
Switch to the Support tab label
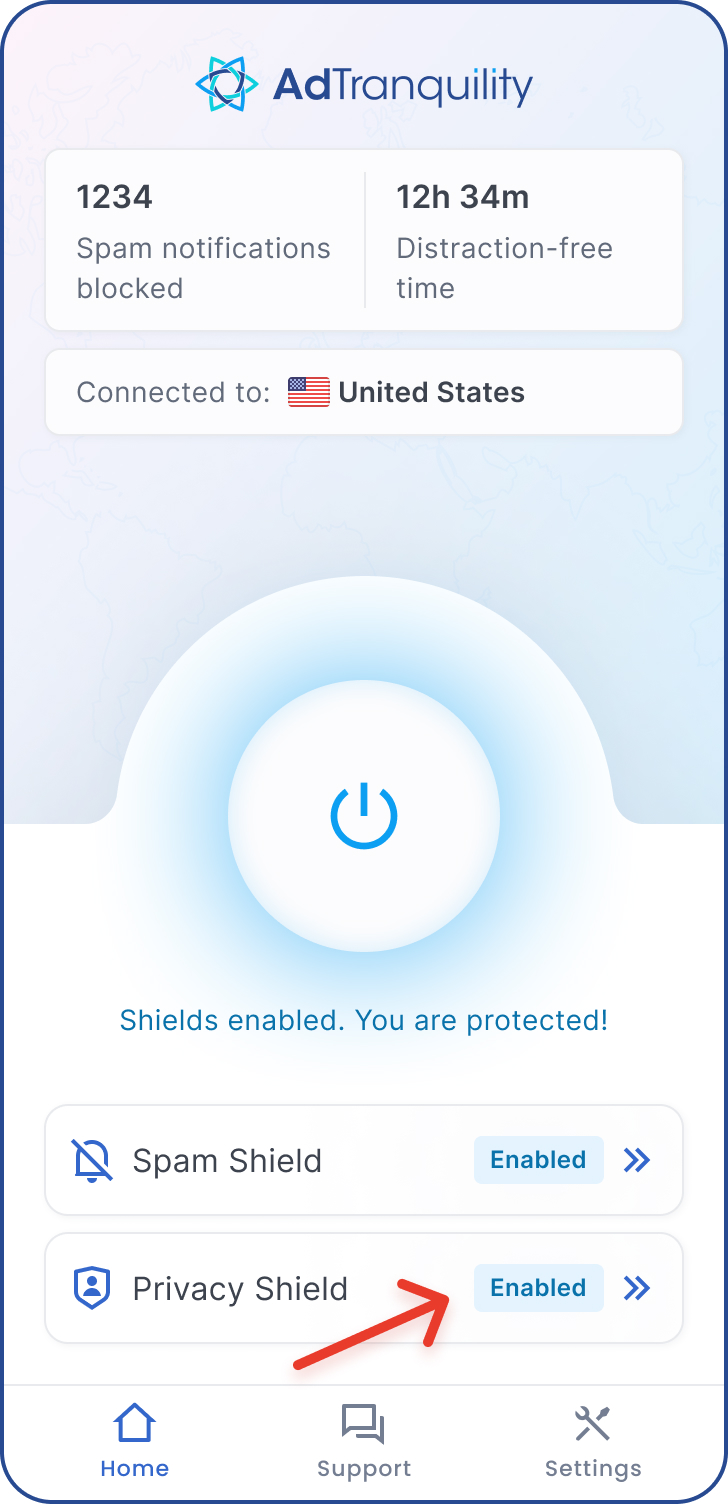[x=364, y=1469]
